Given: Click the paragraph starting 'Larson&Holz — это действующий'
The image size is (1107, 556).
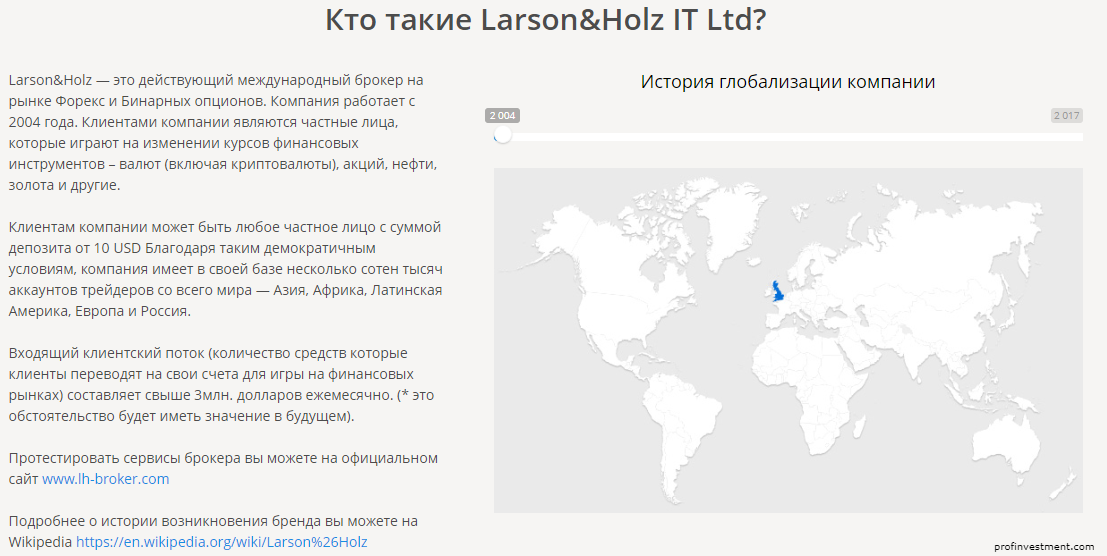Looking at the screenshot, I should (x=225, y=133).
